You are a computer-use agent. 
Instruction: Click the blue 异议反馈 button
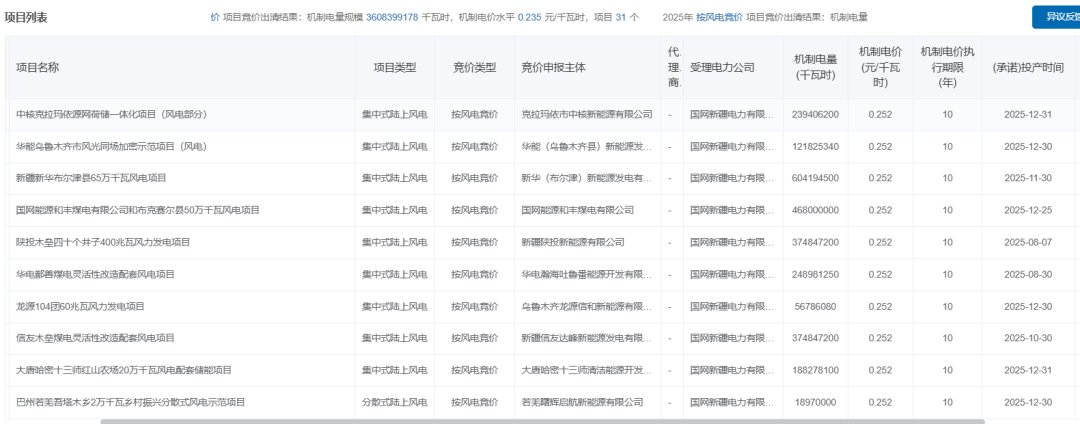pyautogui.click(x=1057, y=17)
